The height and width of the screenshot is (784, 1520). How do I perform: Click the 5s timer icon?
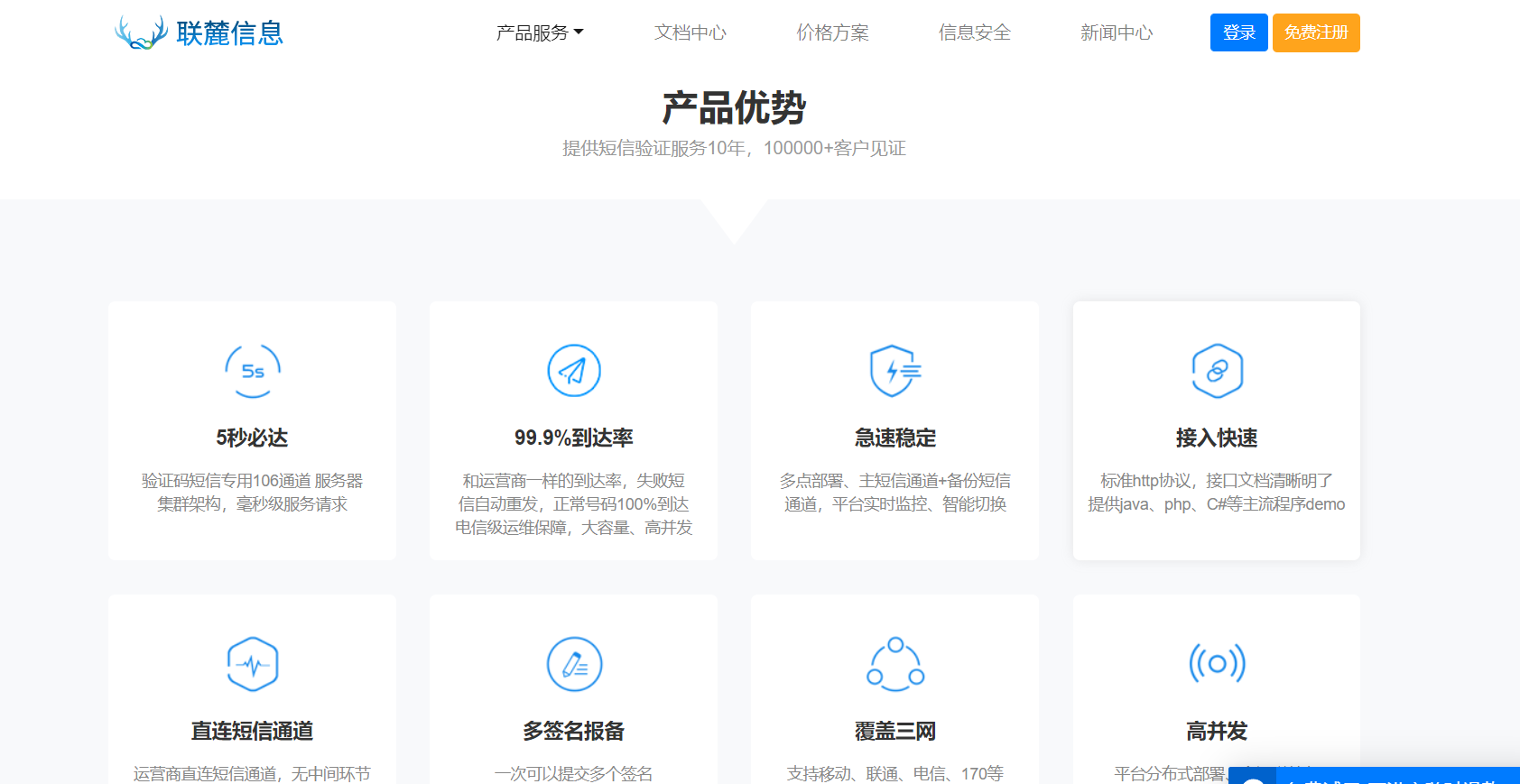coord(253,371)
